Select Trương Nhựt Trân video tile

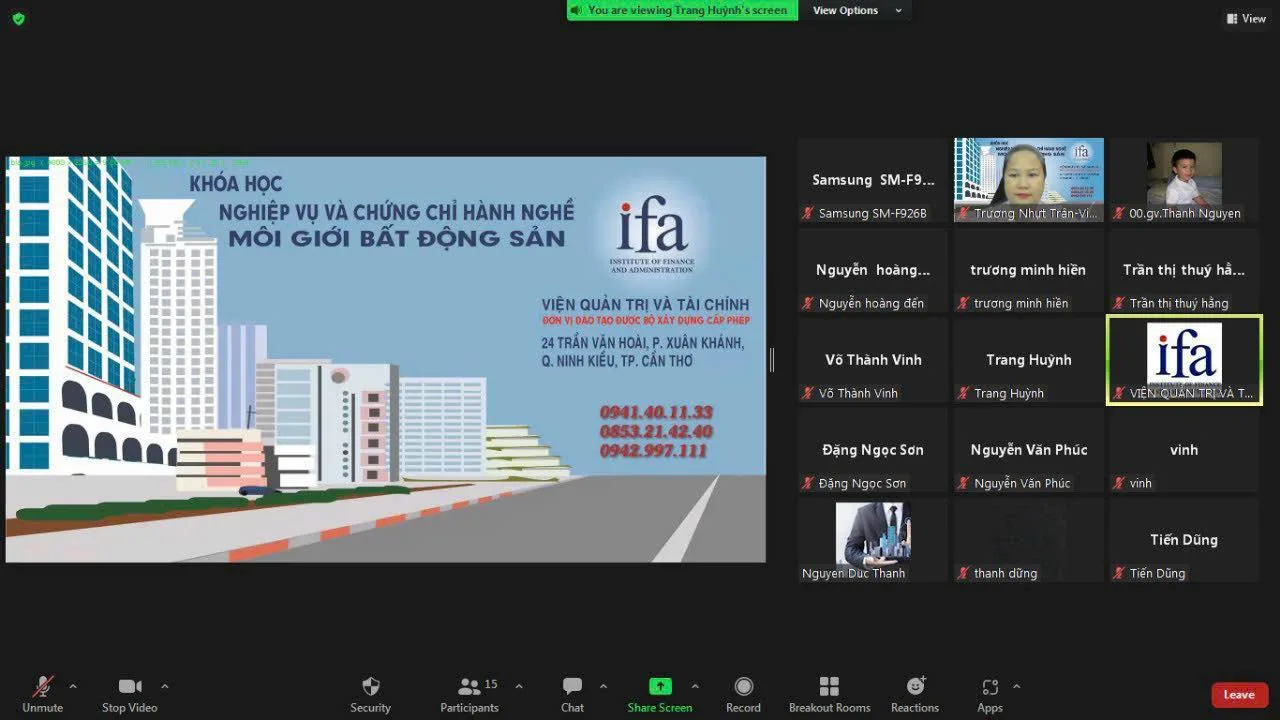[1029, 180]
